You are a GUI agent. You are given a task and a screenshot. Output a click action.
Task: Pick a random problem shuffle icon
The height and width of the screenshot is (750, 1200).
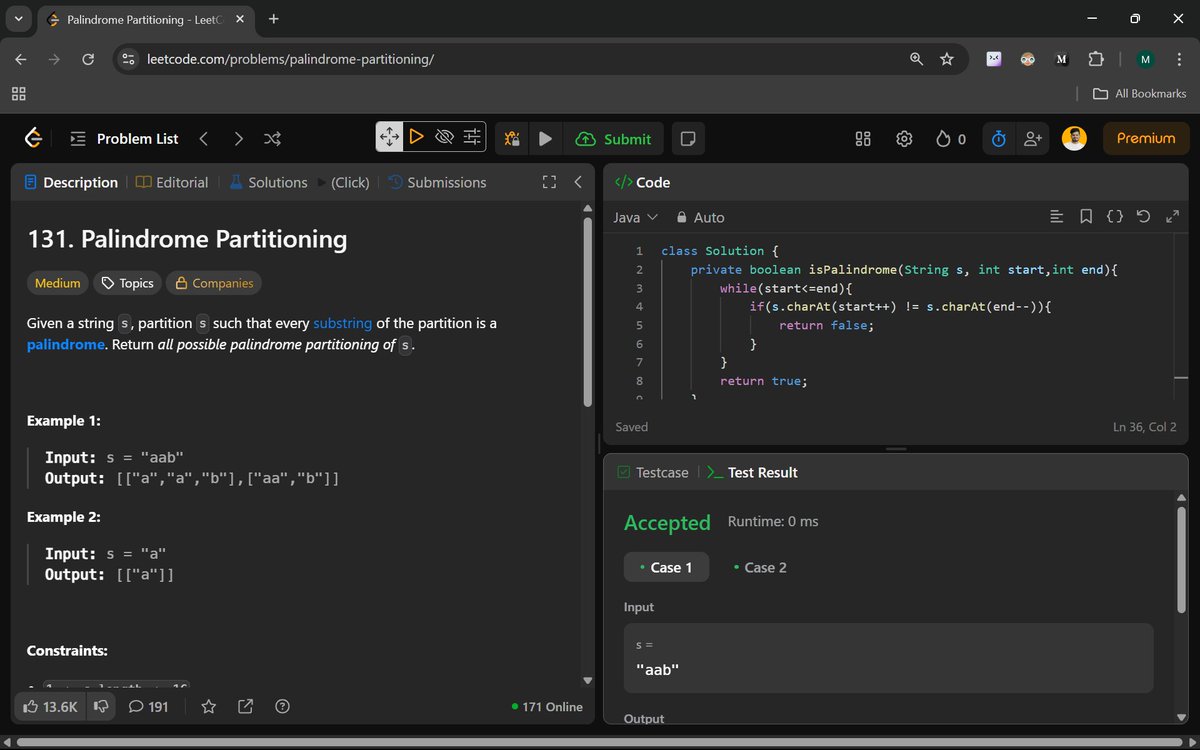272,139
